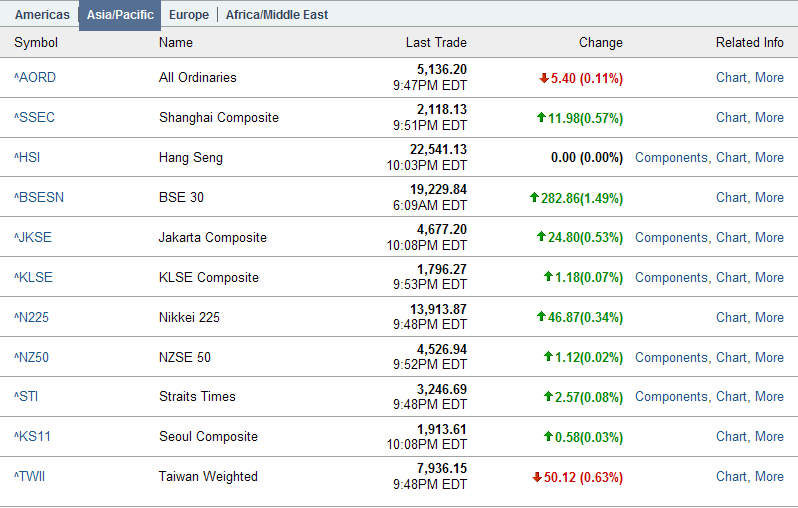
Task: Click the green up arrow for Seoul Composite
Action: [x=548, y=437]
